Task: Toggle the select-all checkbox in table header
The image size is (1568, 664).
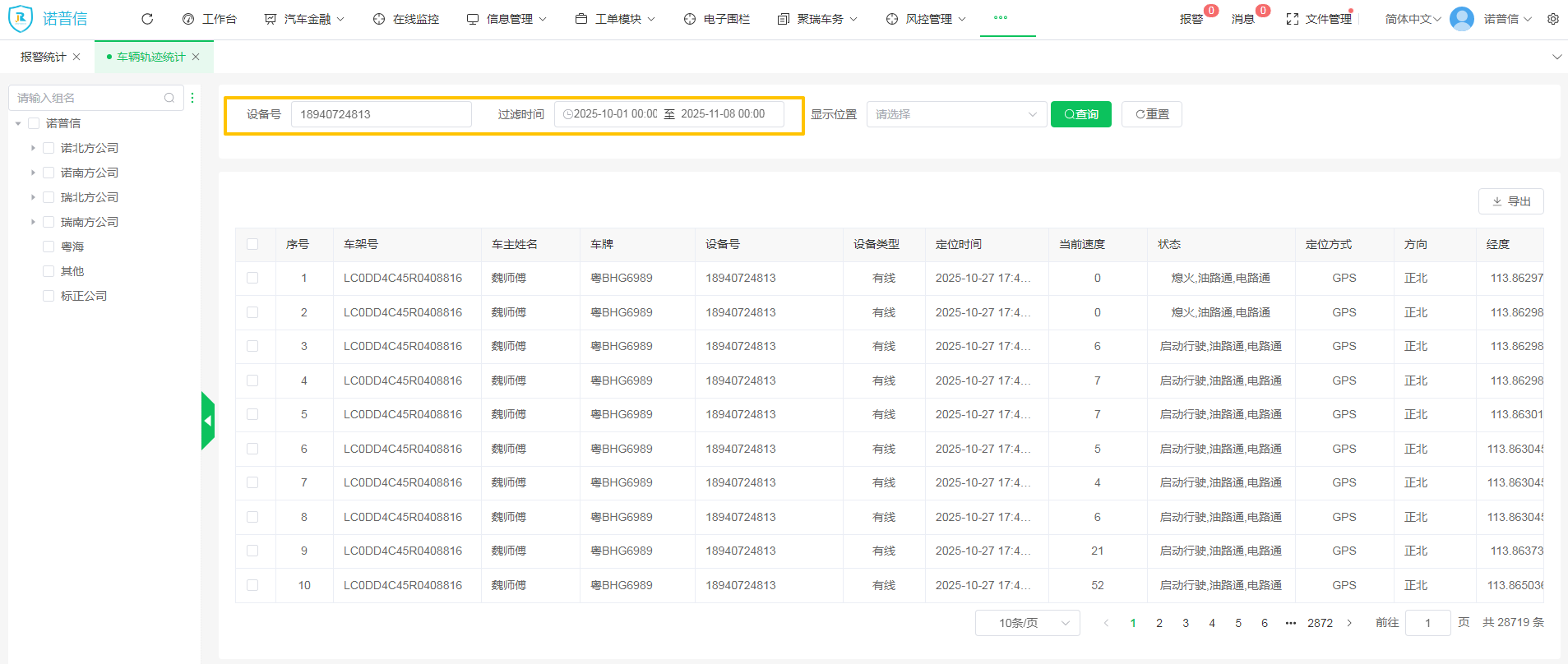Action: [x=252, y=244]
